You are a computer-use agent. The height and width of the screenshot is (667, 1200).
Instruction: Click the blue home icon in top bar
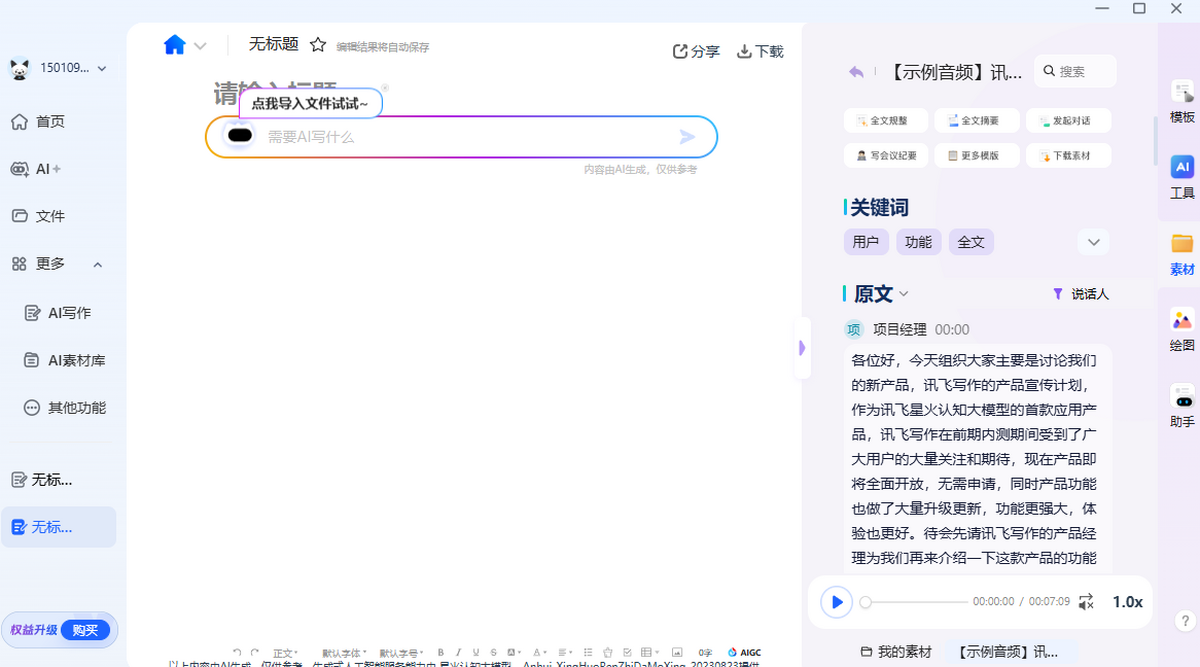coord(174,44)
